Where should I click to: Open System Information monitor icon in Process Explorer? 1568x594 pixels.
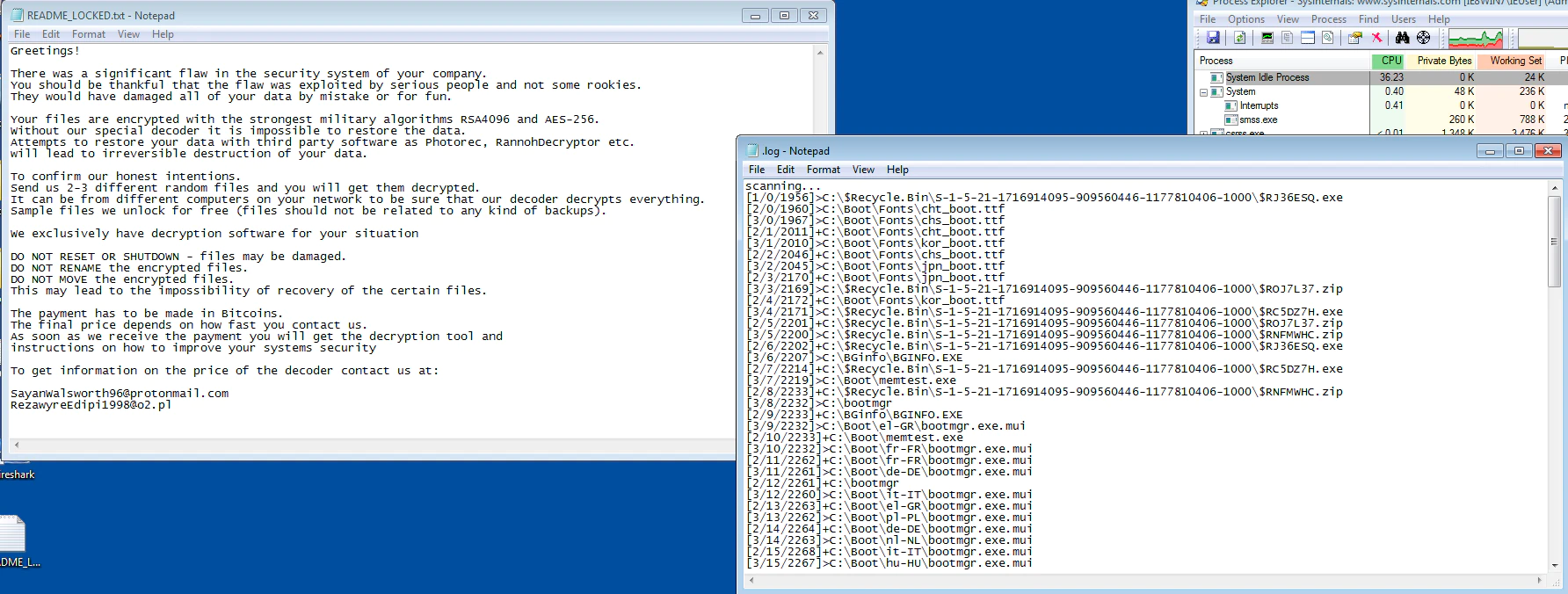[1267, 38]
